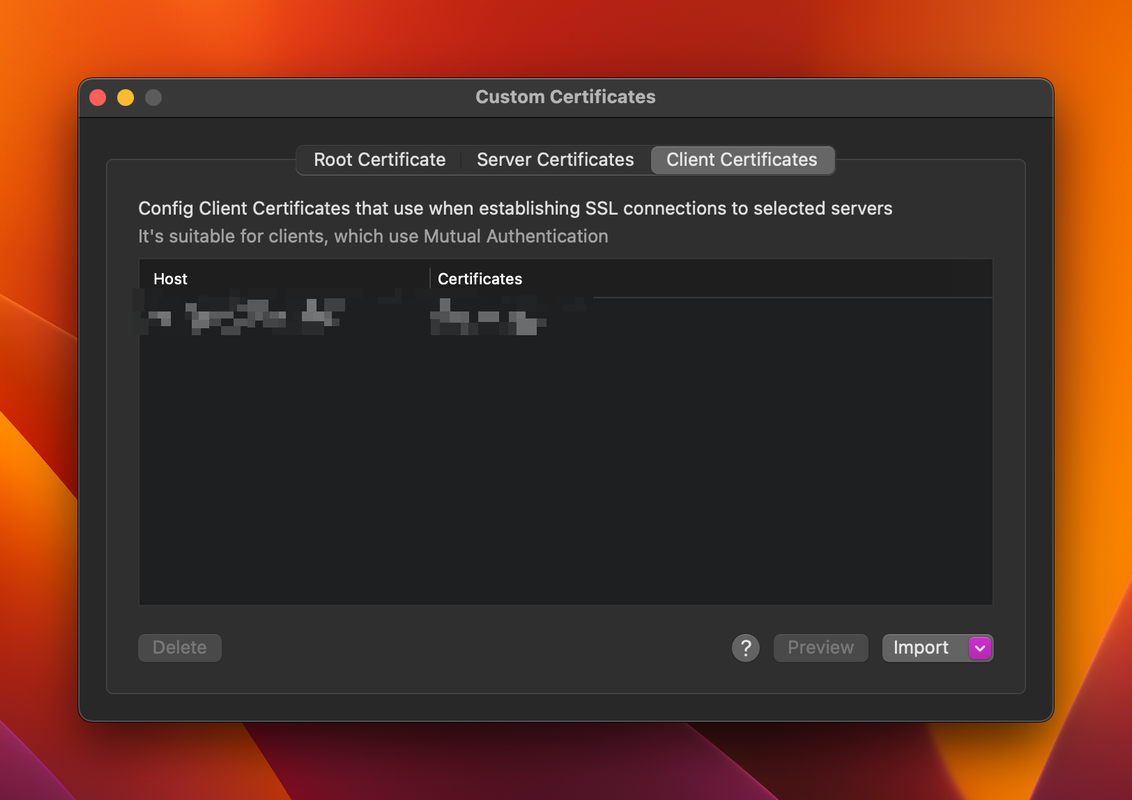Open help with the question mark button
This screenshot has height=800, width=1132.
(746, 648)
